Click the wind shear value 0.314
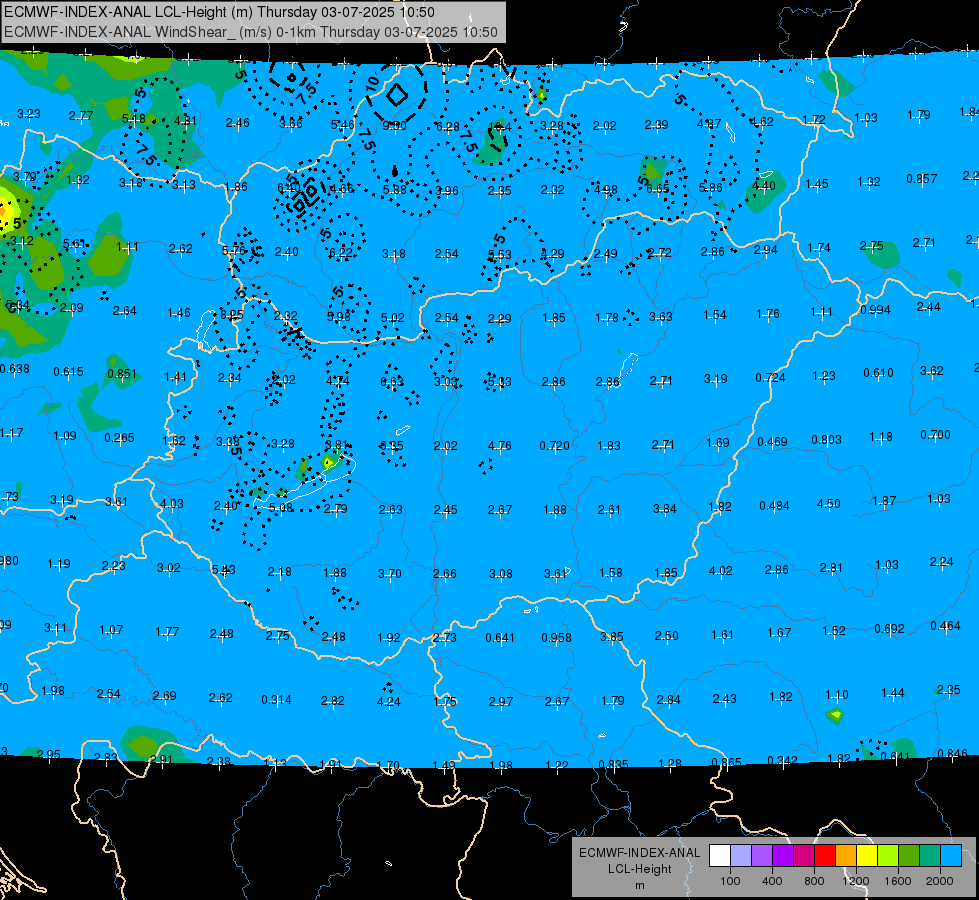The height and width of the screenshot is (900, 979). coord(276,700)
